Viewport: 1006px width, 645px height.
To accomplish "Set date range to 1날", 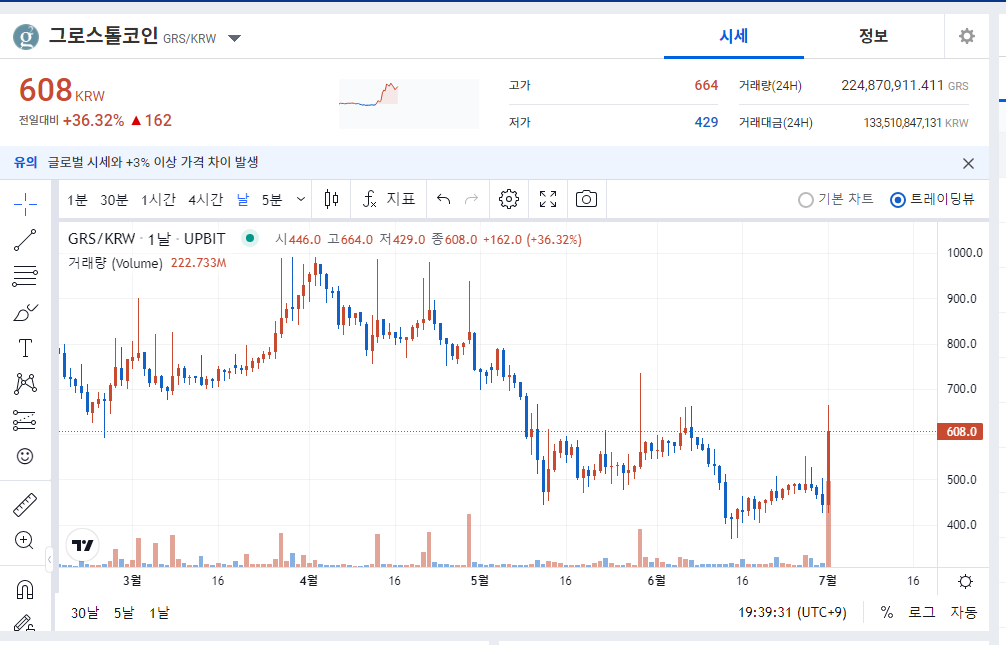I will point(159,613).
